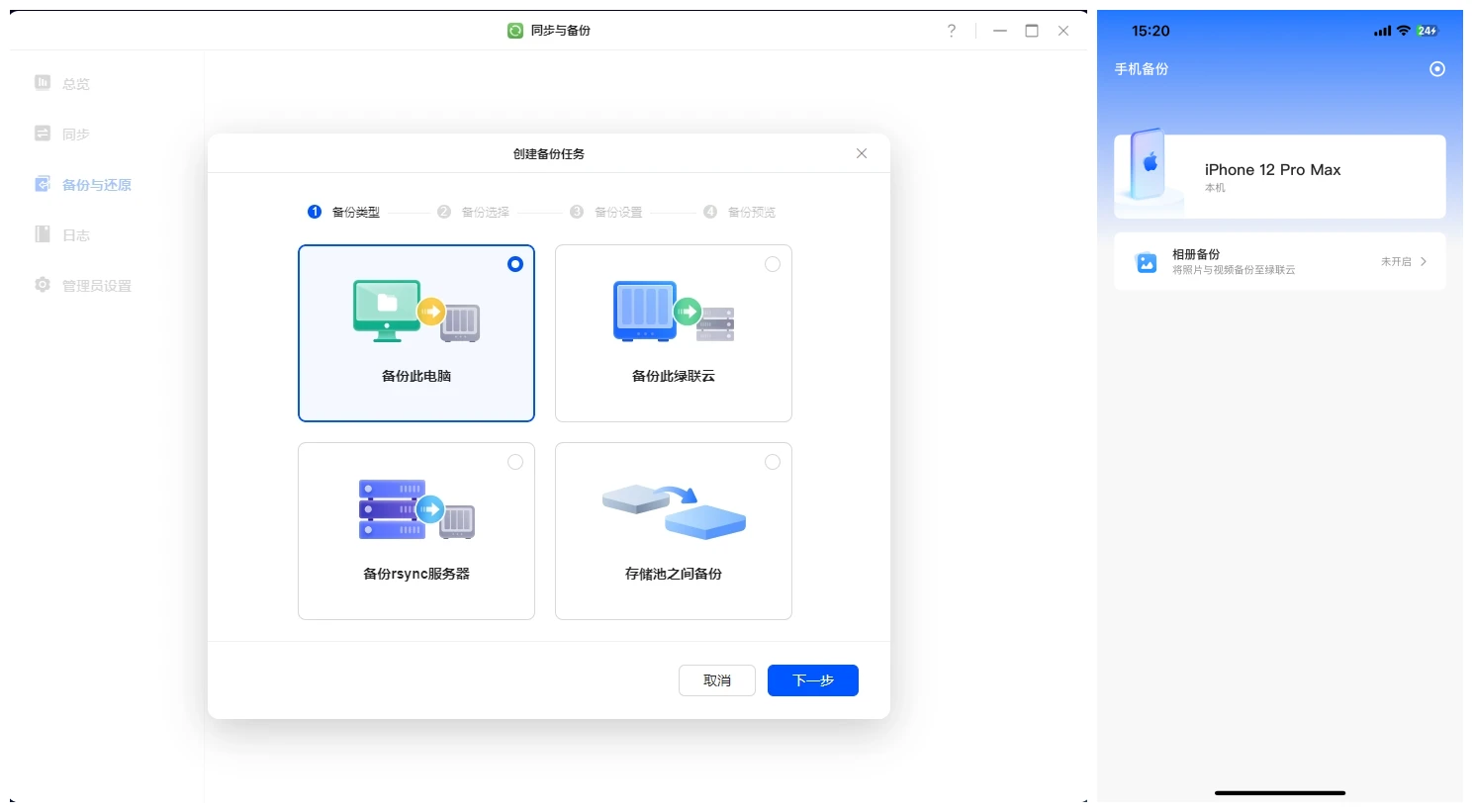Click the 相册备份 photo album icon

[x=1146, y=262]
